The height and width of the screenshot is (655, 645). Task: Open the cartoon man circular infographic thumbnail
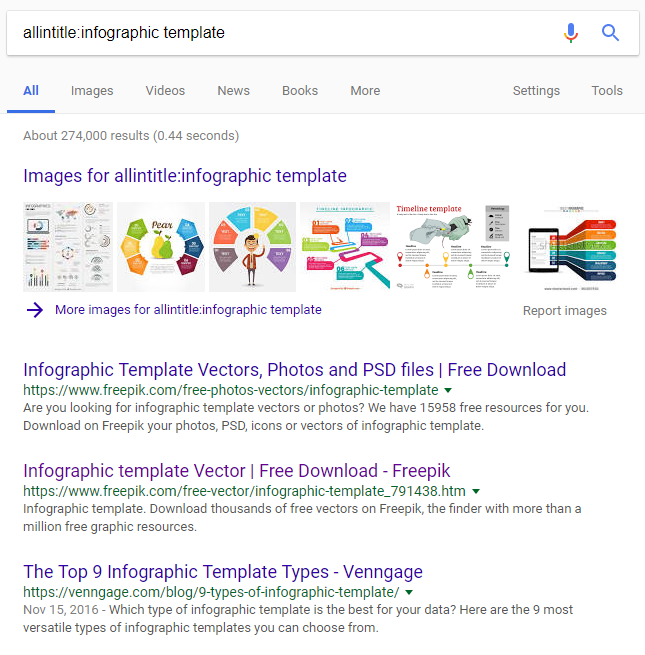point(252,247)
